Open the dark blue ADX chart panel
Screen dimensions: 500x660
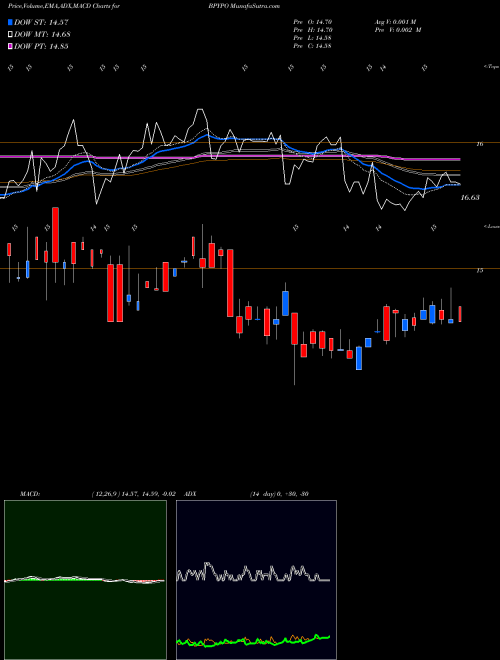click(x=256, y=580)
